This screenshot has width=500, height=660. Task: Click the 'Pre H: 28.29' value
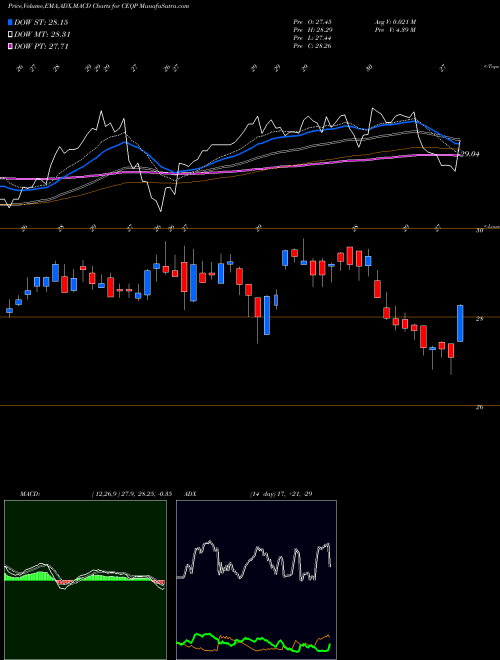[312, 30]
